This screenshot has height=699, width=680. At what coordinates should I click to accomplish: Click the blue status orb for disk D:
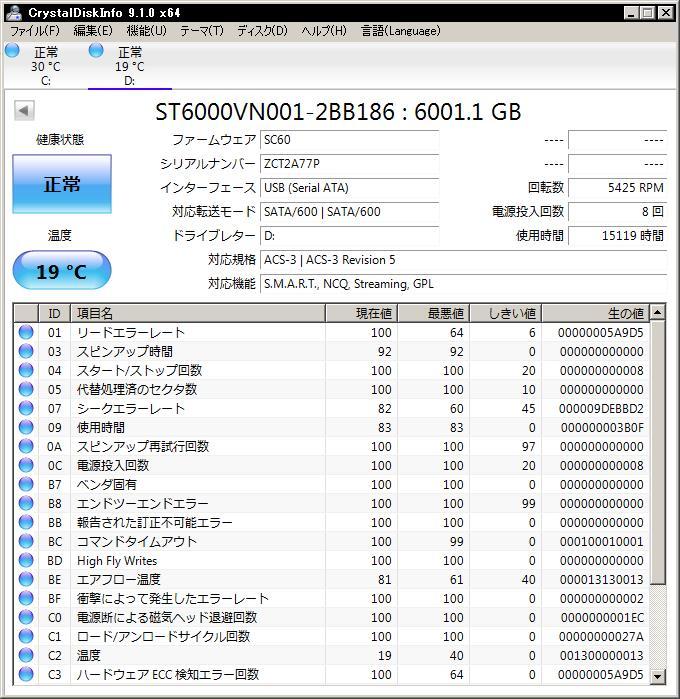pyautogui.click(x=96, y=50)
